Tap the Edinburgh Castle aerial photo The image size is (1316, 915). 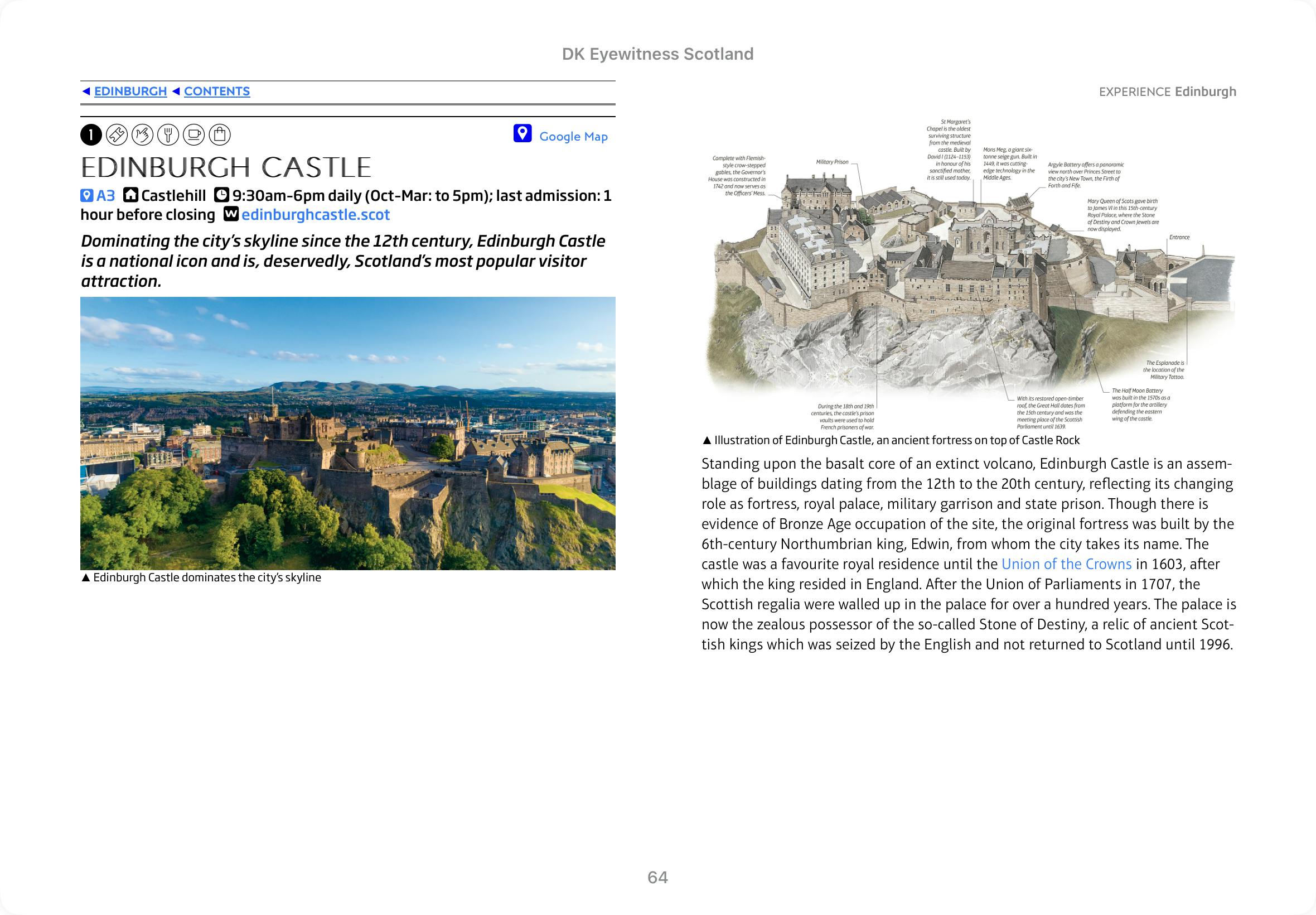348,434
